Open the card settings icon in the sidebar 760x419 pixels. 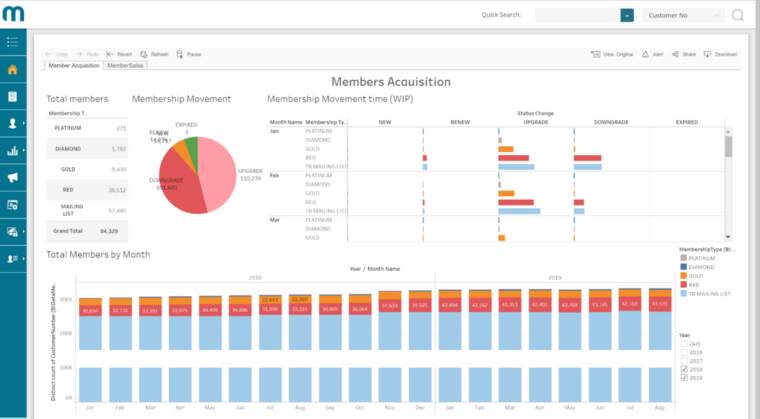point(13,205)
